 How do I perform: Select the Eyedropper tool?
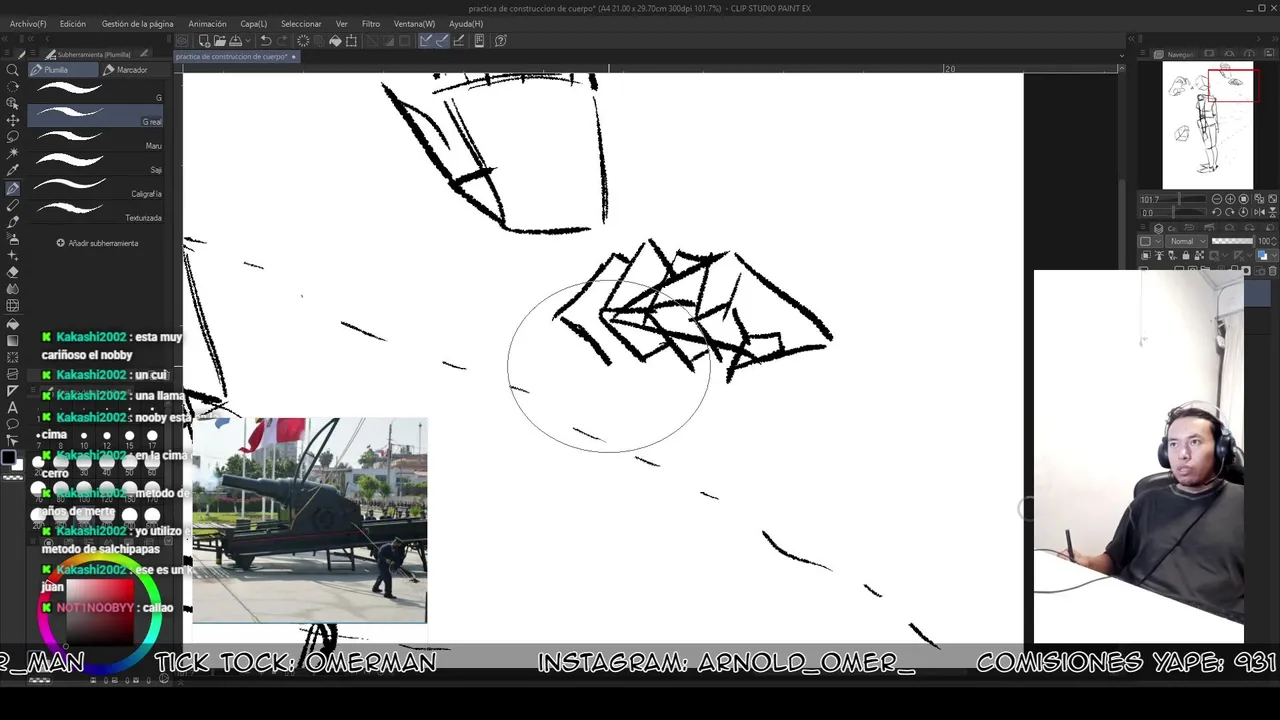point(13,171)
